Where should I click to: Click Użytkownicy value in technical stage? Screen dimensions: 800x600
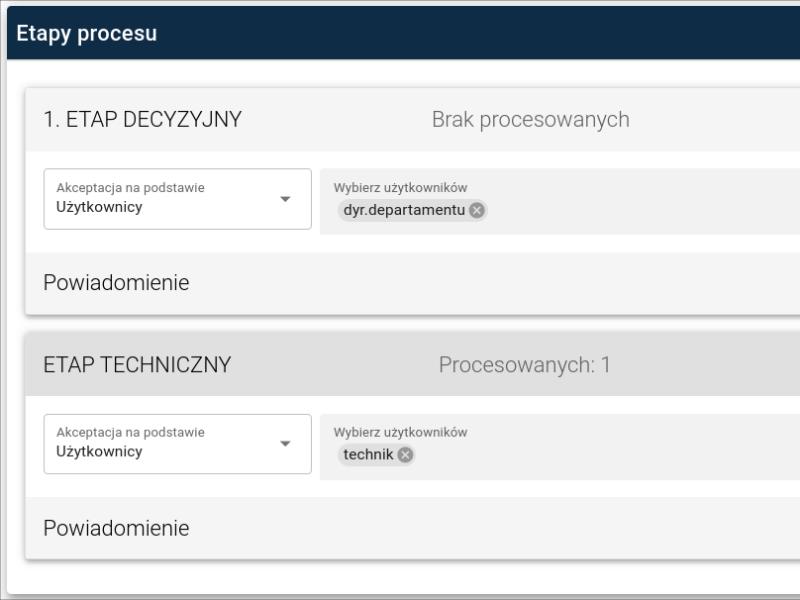(99, 451)
